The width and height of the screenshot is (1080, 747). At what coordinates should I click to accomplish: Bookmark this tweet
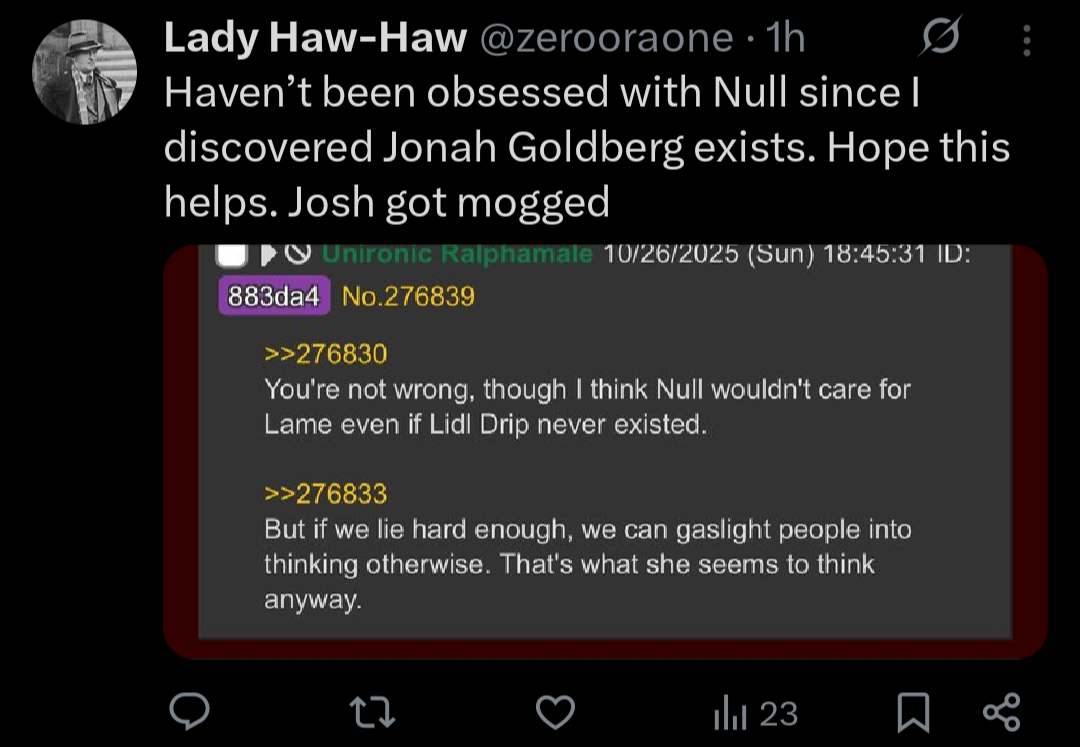[x=912, y=713]
